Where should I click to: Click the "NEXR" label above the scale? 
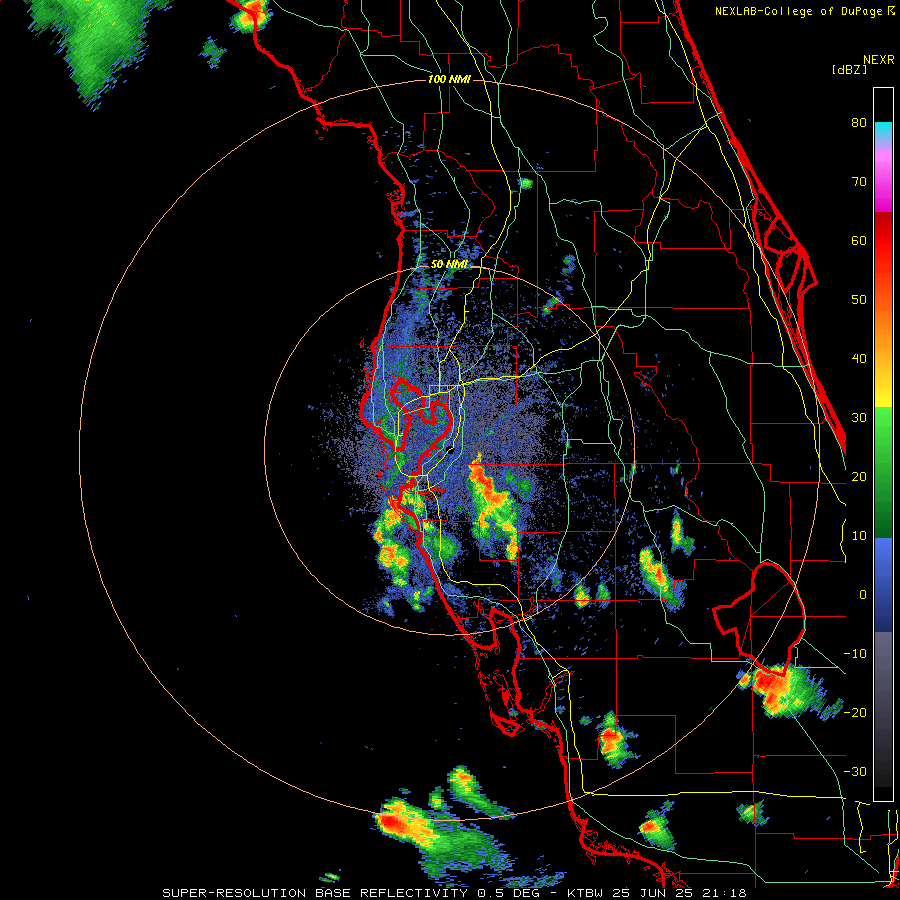pyautogui.click(x=879, y=60)
